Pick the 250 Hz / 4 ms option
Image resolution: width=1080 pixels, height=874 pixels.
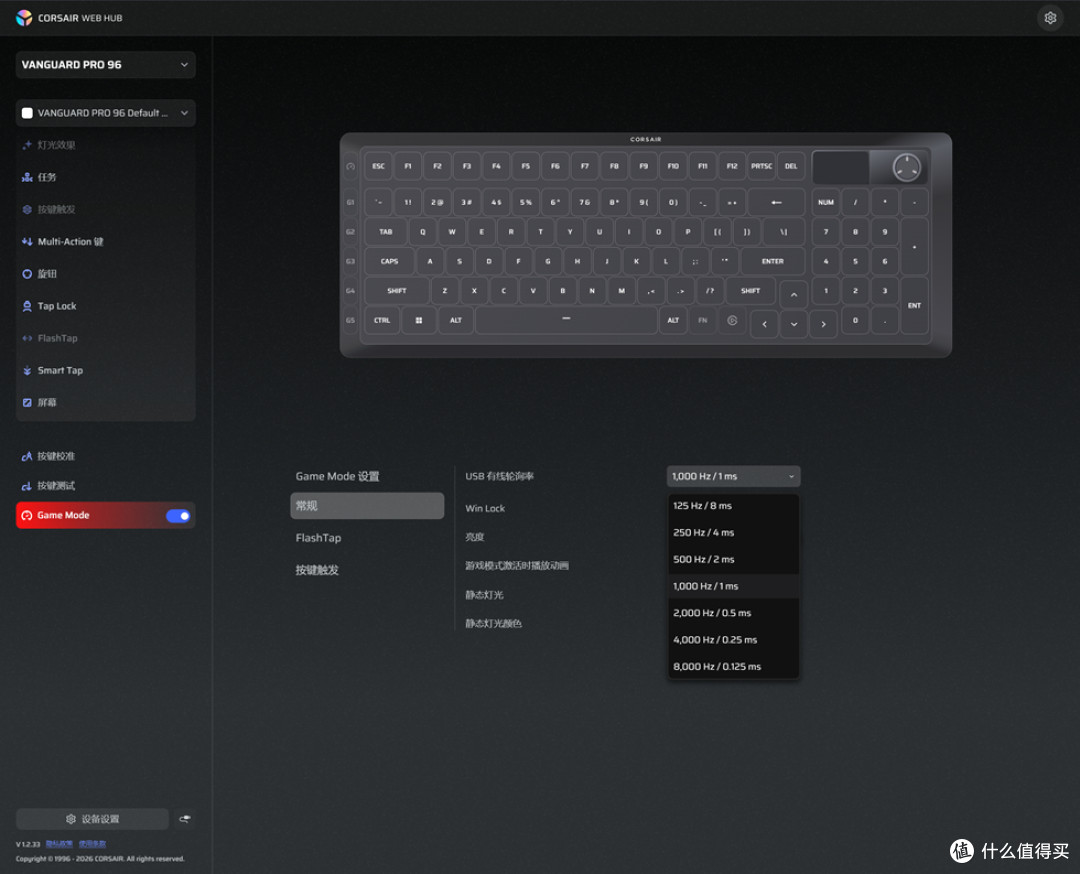(734, 532)
